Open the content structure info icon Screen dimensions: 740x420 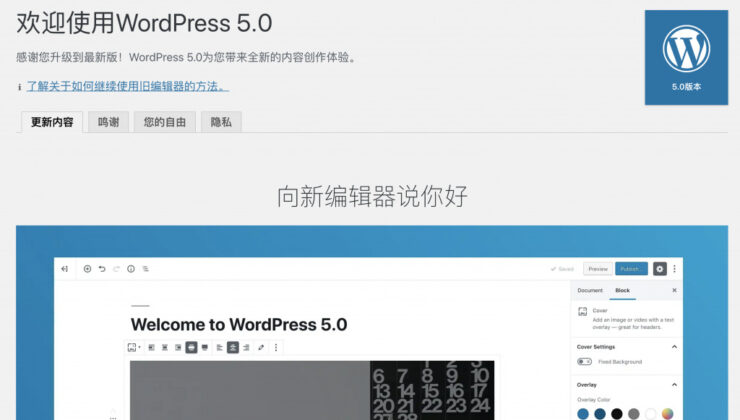[131, 269]
